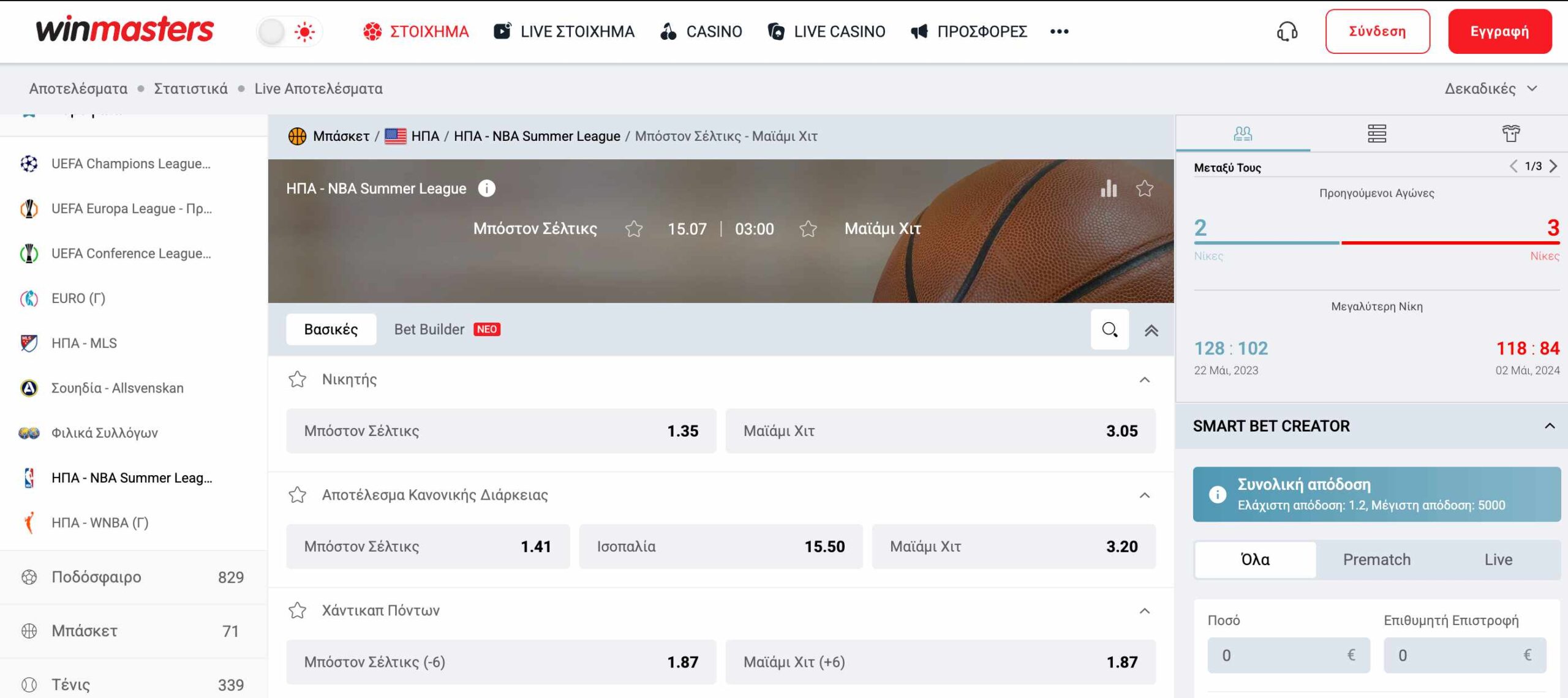Favorite Χάντικαπ Πόντων market
Image resolution: width=1568 pixels, height=698 pixels.
297,610
